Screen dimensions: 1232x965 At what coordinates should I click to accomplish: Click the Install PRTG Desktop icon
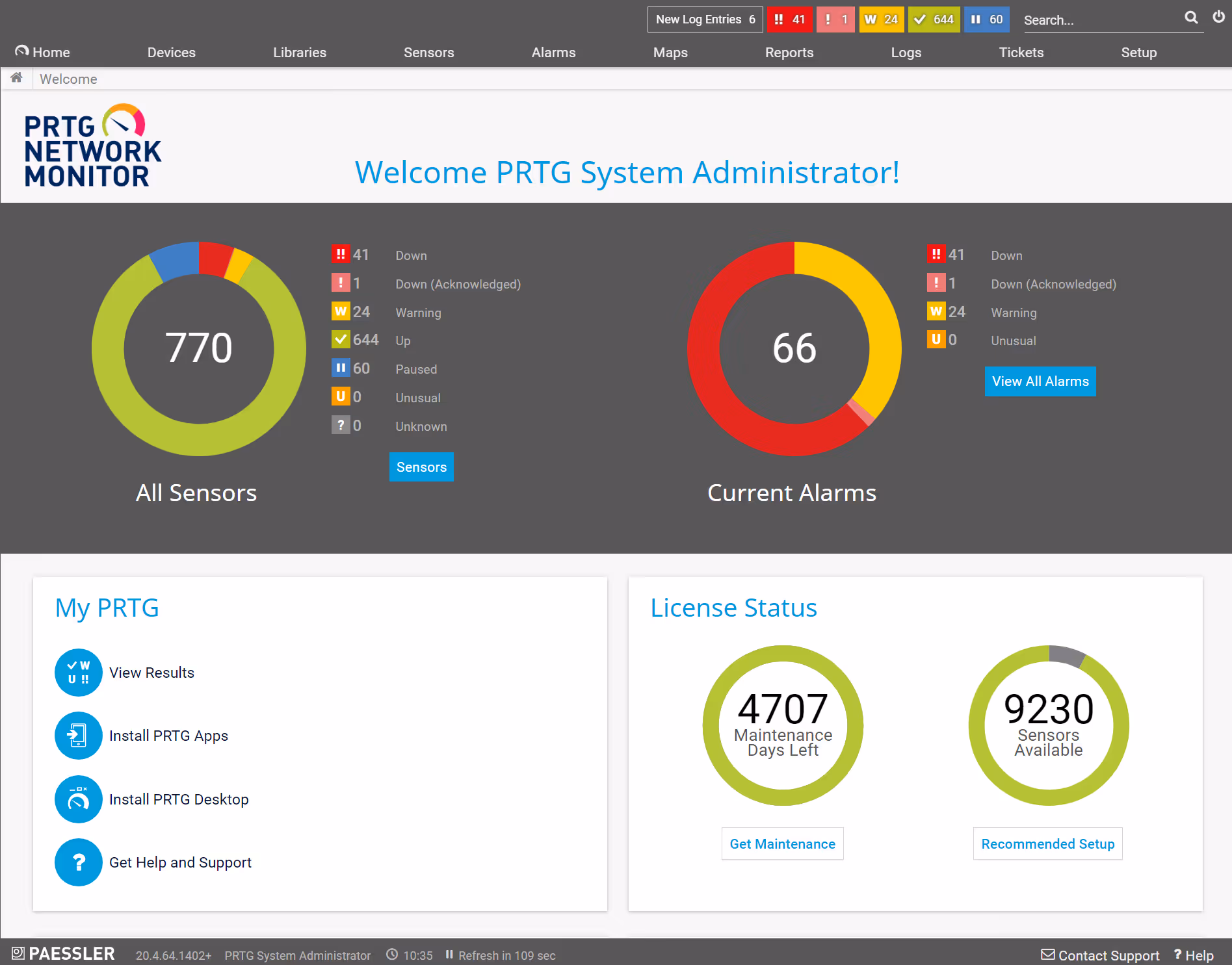78,799
